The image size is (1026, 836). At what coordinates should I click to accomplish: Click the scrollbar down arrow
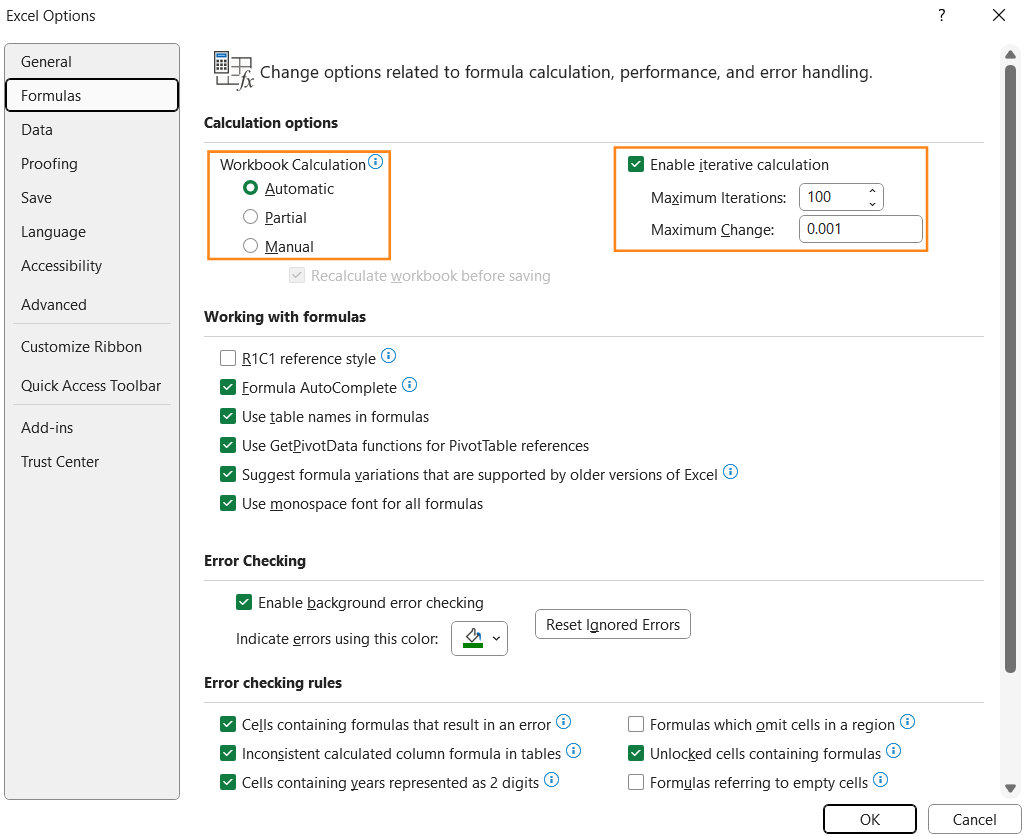(1011, 788)
